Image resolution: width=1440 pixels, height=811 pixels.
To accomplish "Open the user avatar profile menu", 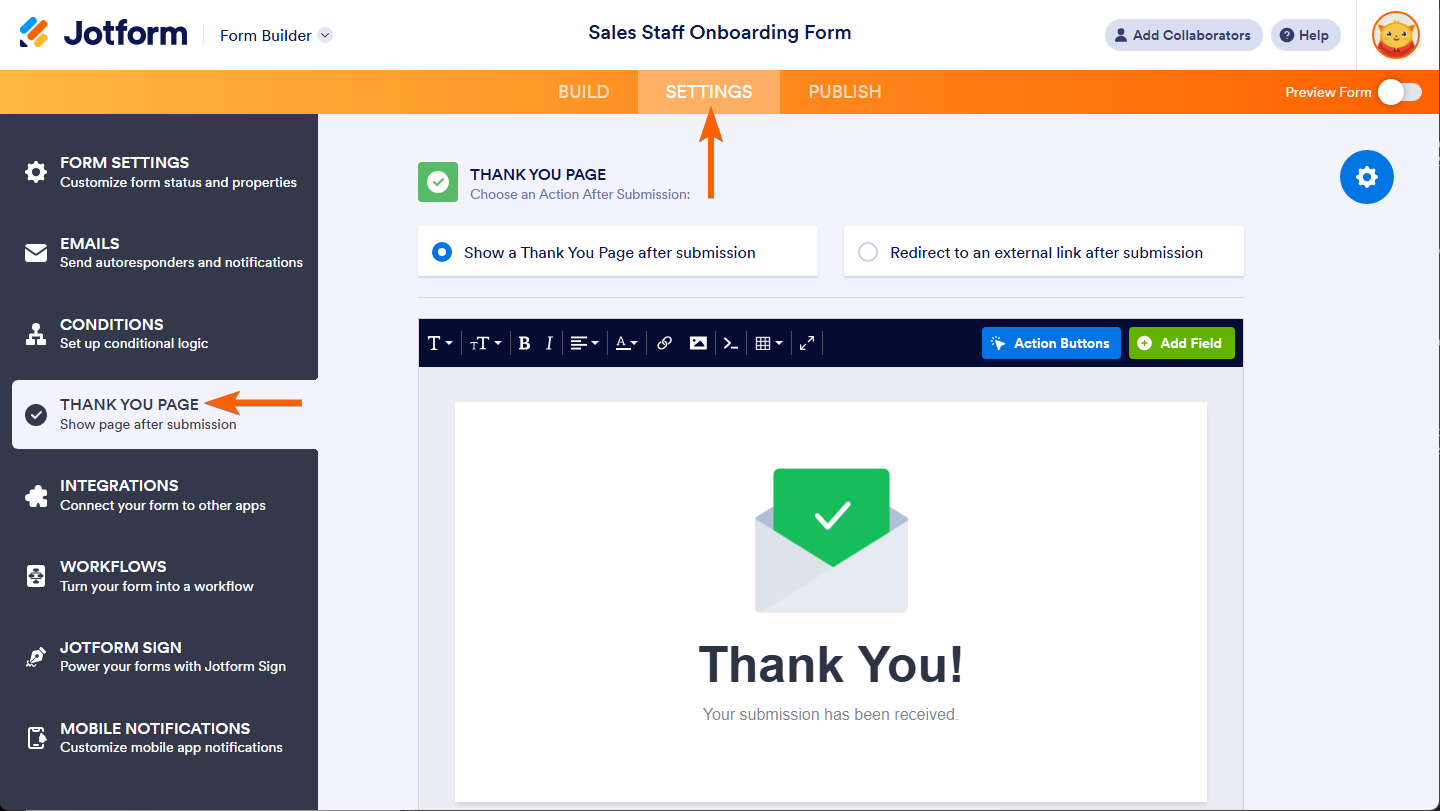I will [1395, 35].
